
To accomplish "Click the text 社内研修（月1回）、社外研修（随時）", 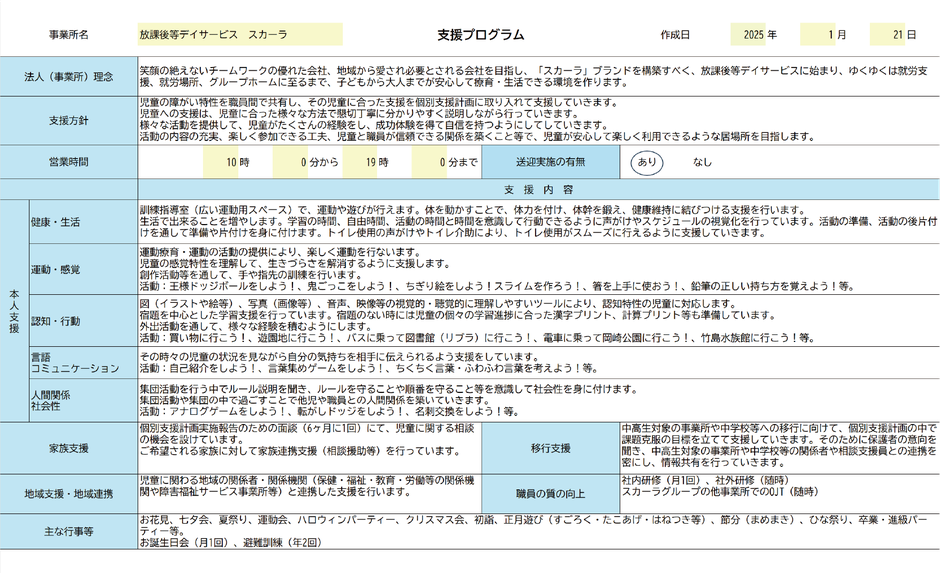I will pos(705,481).
